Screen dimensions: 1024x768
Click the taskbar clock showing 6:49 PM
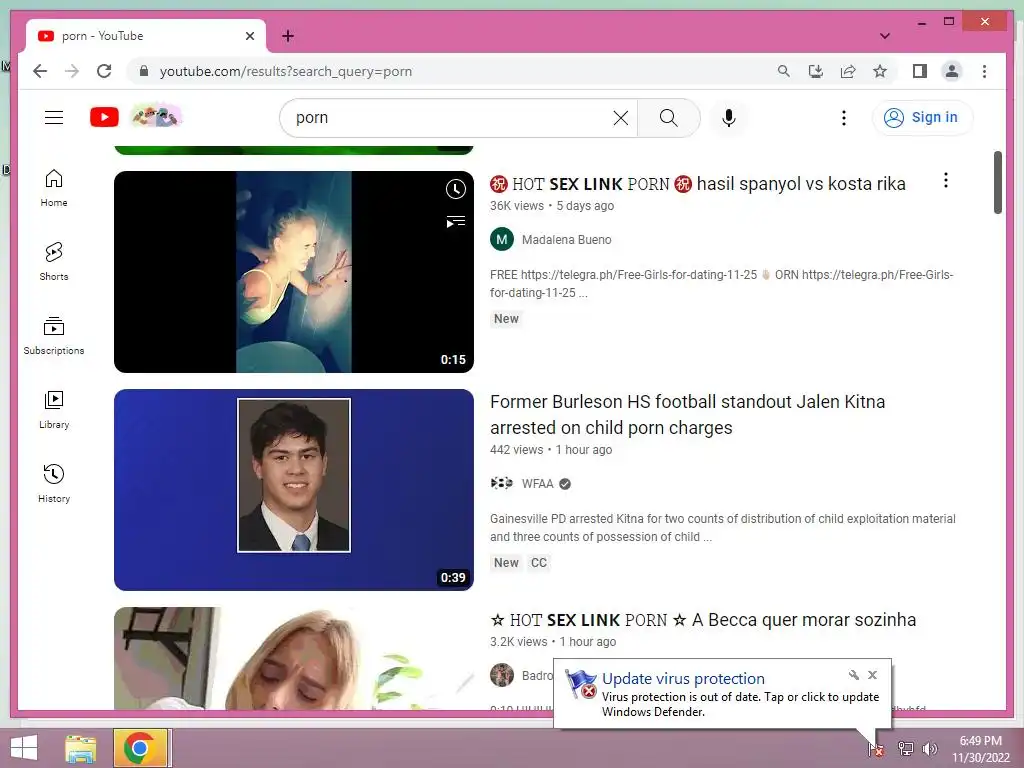[980, 749]
